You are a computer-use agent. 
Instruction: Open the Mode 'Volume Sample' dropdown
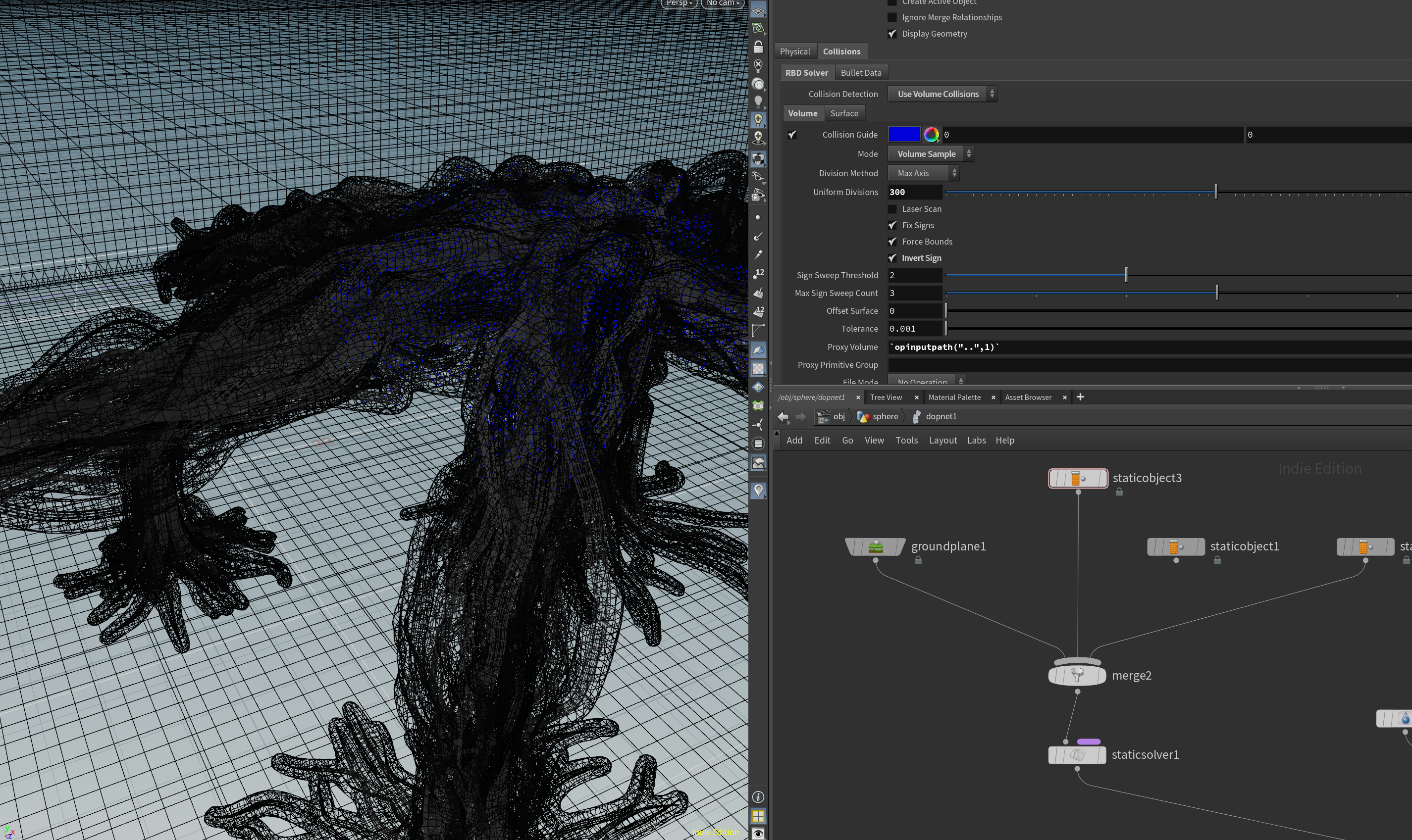931,154
